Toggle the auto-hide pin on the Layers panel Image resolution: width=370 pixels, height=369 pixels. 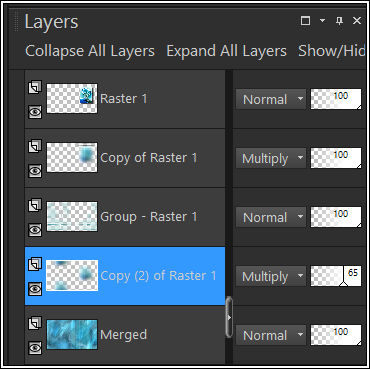(339, 21)
